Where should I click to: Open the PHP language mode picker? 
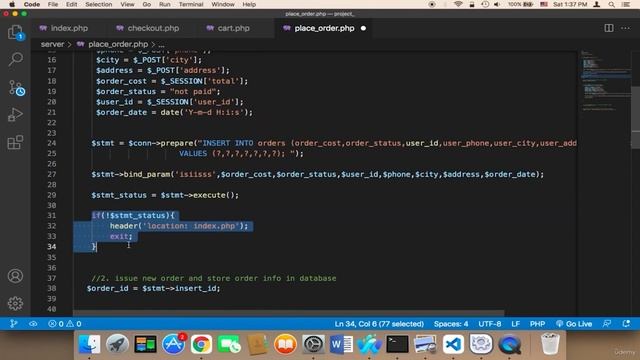(x=538, y=324)
